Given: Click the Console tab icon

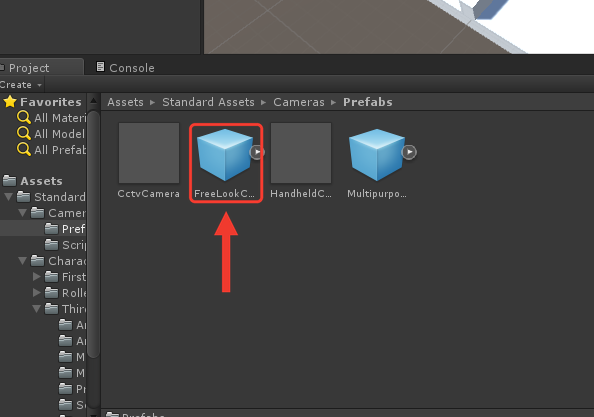Looking at the screenshot, I should 100,67.
